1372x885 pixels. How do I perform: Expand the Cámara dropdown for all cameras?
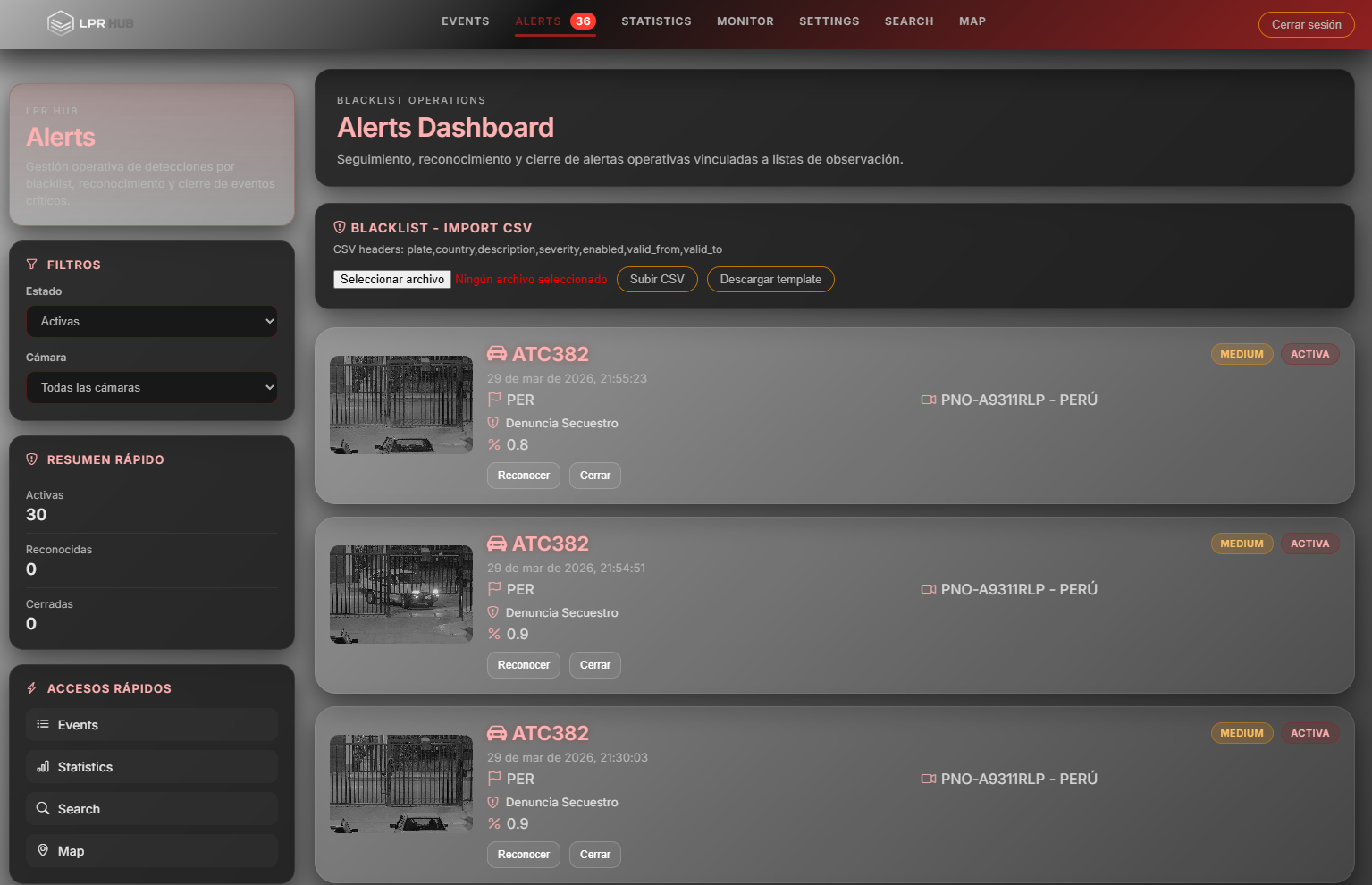[152, 388]
